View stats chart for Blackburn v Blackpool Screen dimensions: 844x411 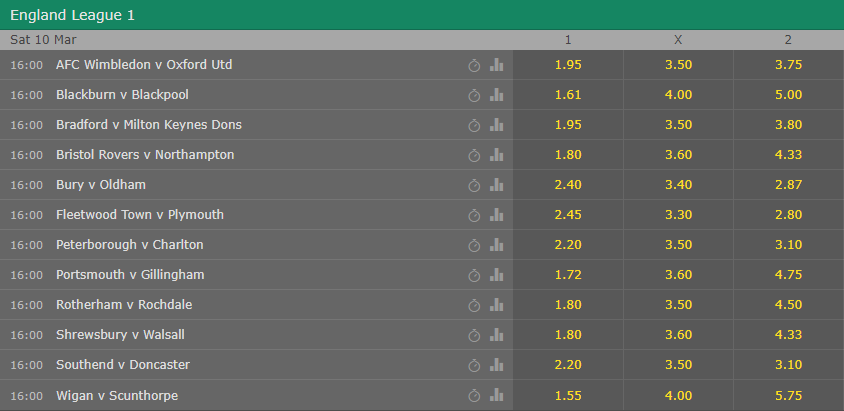[x=496, y=95]
